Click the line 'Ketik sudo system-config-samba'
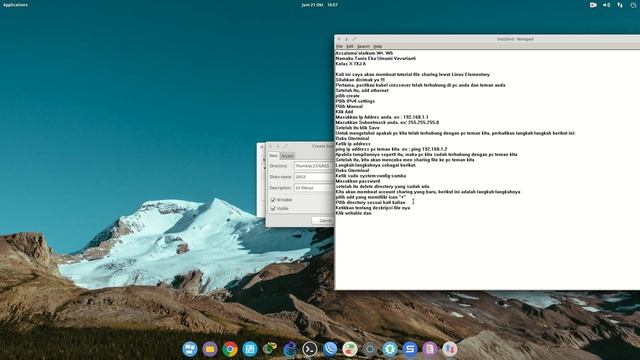This screenshot has width=640, height=360. tap(371, 176)
